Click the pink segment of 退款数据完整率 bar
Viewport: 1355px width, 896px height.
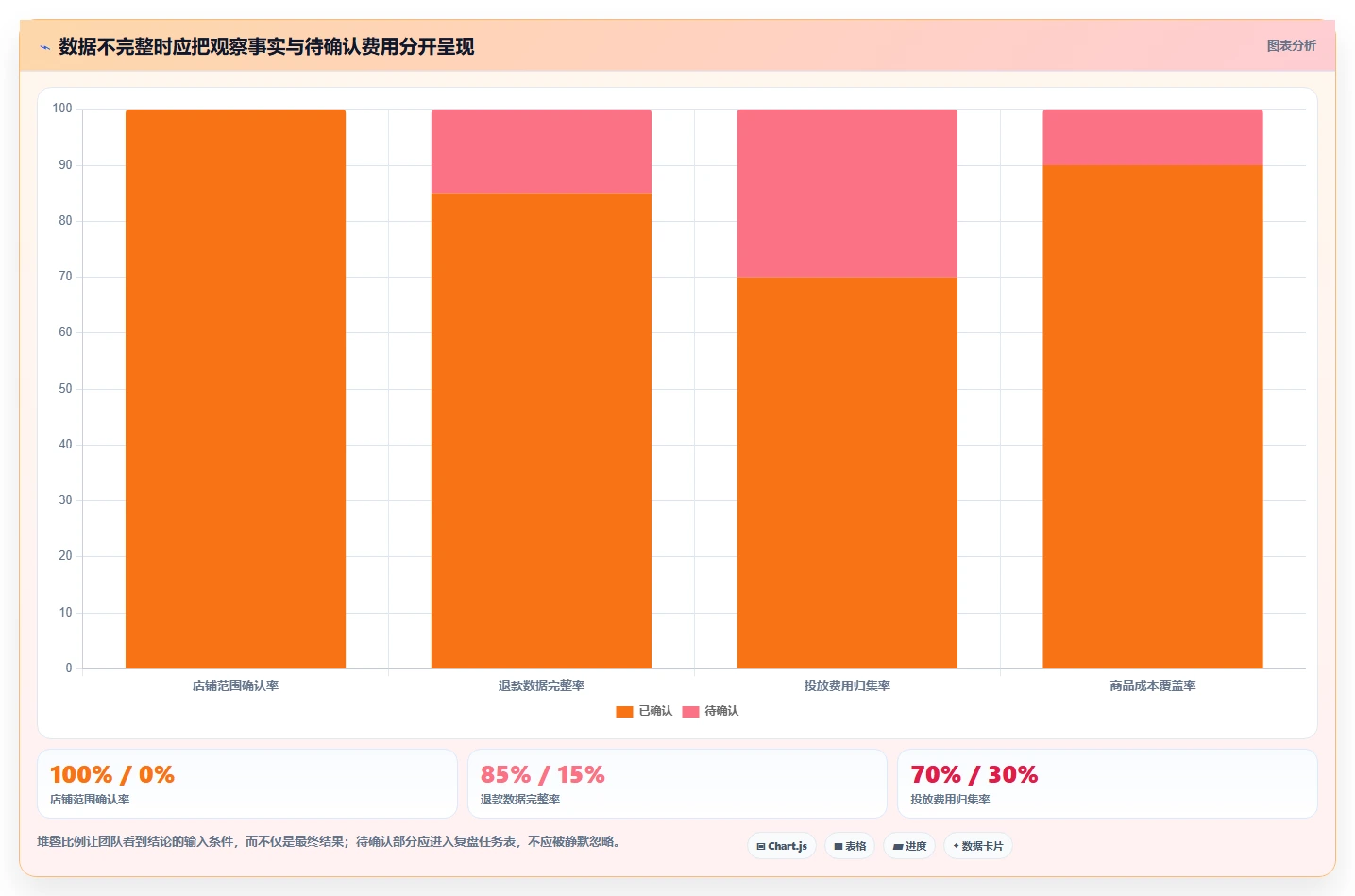pos(541,151)
